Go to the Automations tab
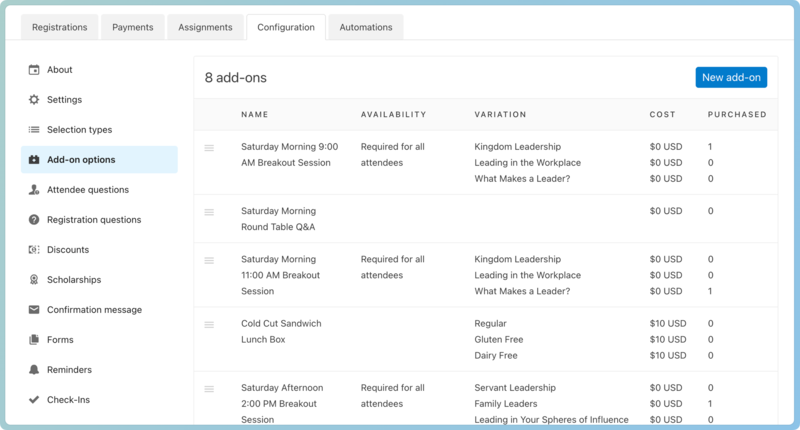Screen dimensions: 800x430 [366, 27]
